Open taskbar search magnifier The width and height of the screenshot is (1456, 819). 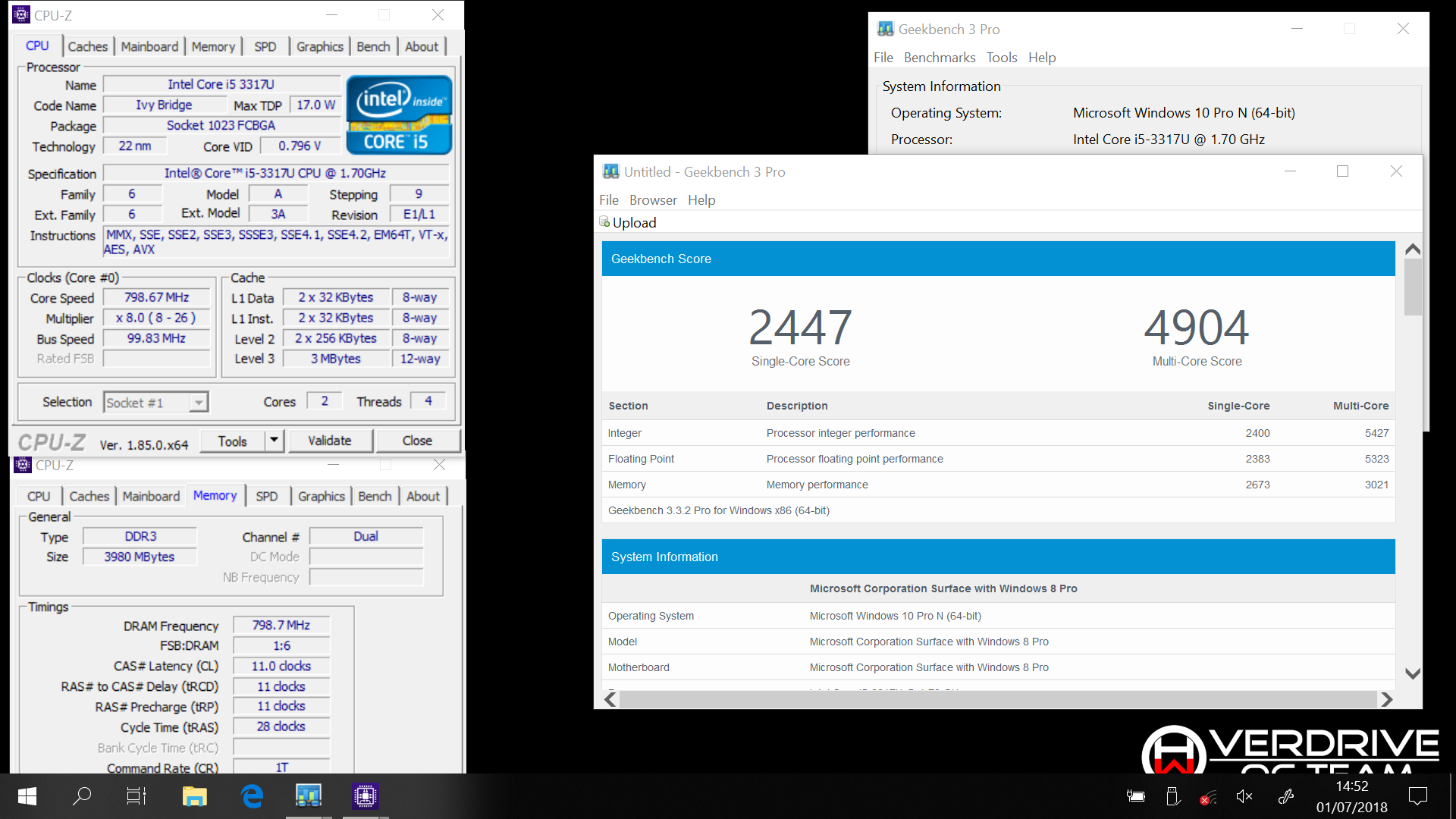coord(82,796)
